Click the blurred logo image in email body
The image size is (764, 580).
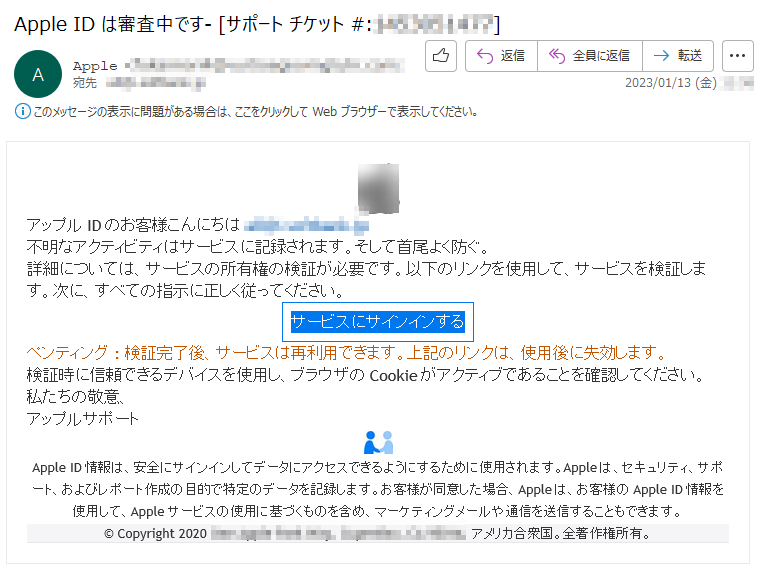point(379,189)
